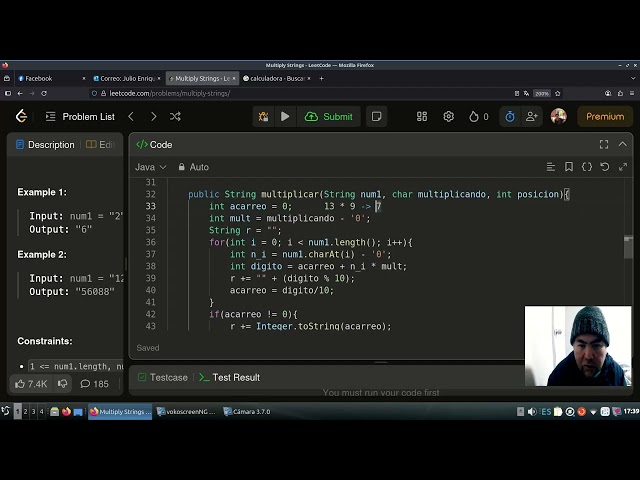Viewport: 640px width, 480px height.
Task: Go to next problem arrow
Action: [x=153, y=117]
